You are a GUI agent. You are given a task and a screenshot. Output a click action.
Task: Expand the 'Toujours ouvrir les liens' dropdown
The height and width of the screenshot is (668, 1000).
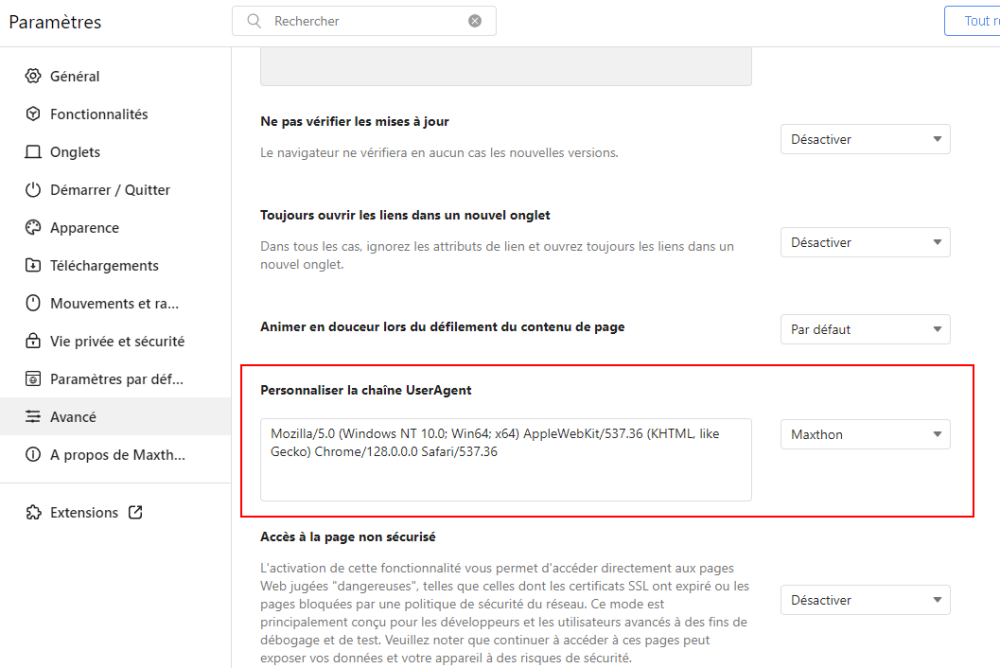pos(865,243)
